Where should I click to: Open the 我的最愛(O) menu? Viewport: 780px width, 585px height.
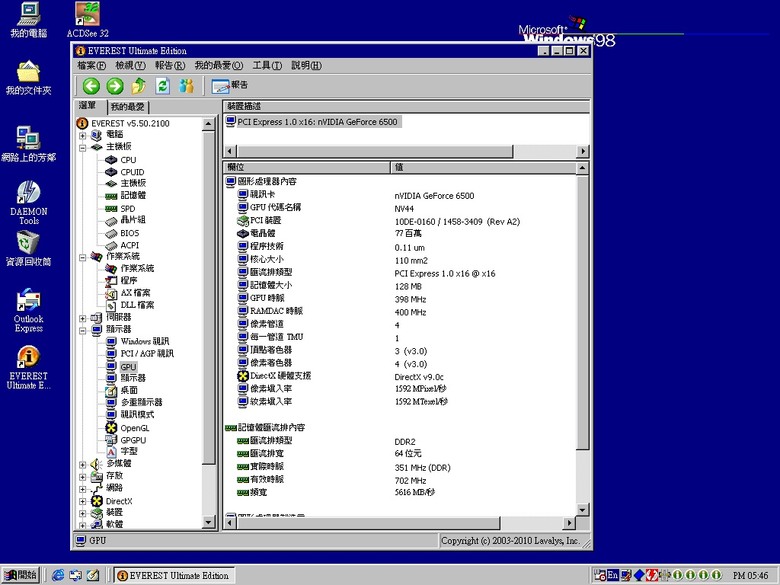tap(218, 65)
